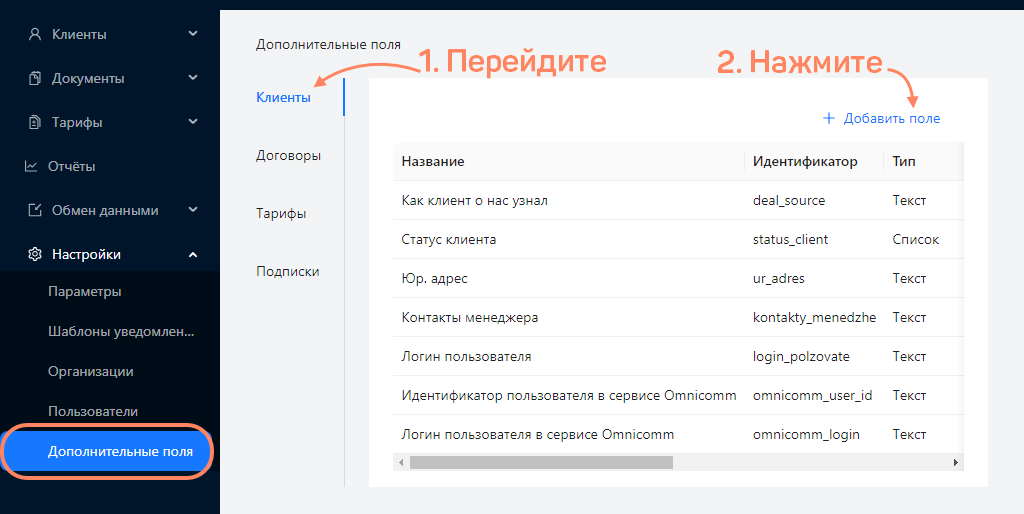Click the Название column header
The image size is (1024, 514).
[433, 161]
